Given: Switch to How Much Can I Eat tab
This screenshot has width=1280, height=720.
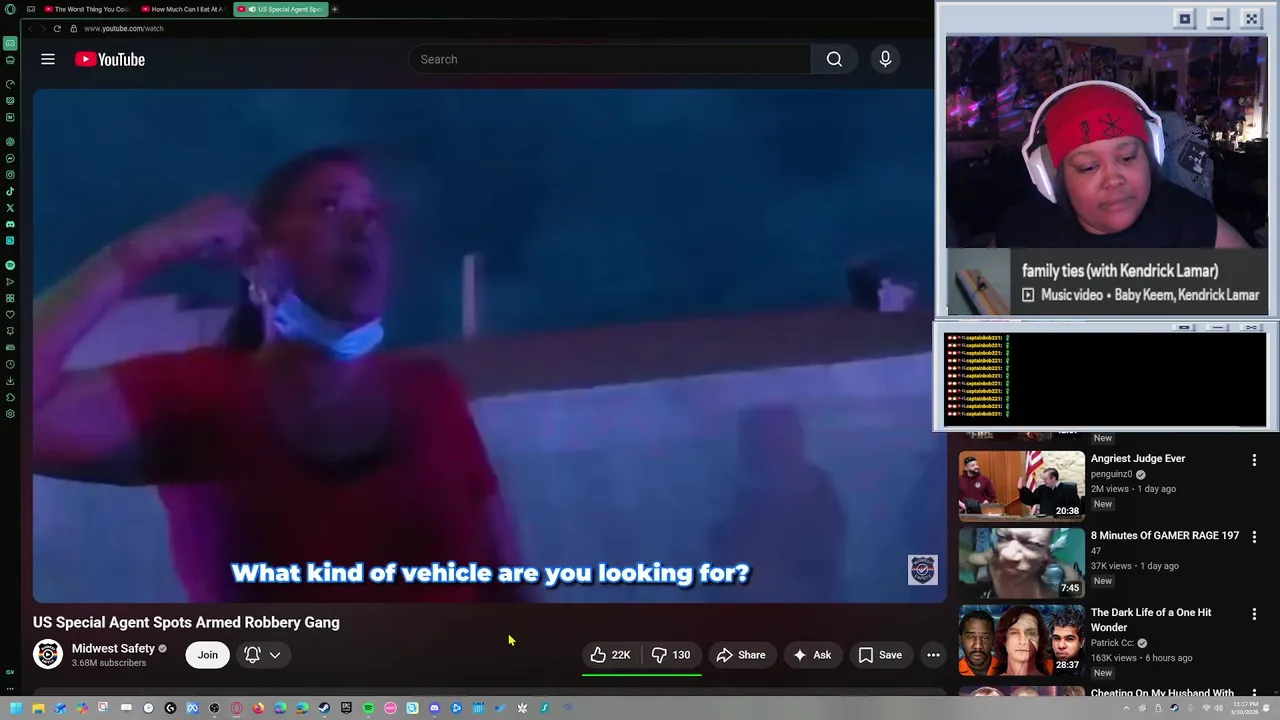Looking at the screenshot, I should (x=183, y=9).
